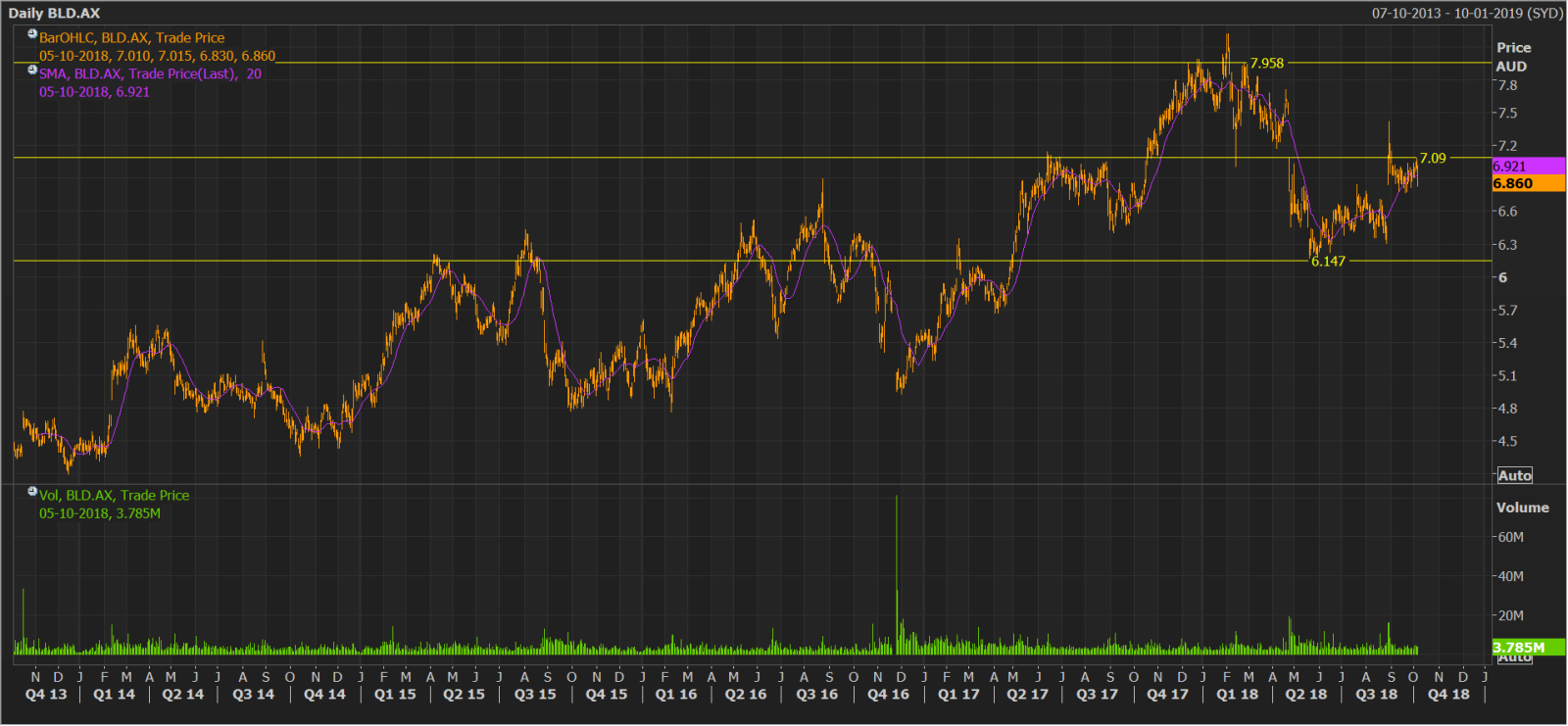Click the 20M volume axis tick
Screen dimensions: 1568x726
1510,615
